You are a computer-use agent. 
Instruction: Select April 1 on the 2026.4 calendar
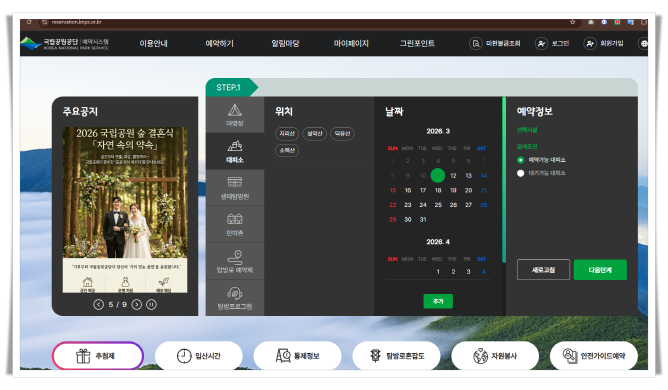[x=438, y=272]
